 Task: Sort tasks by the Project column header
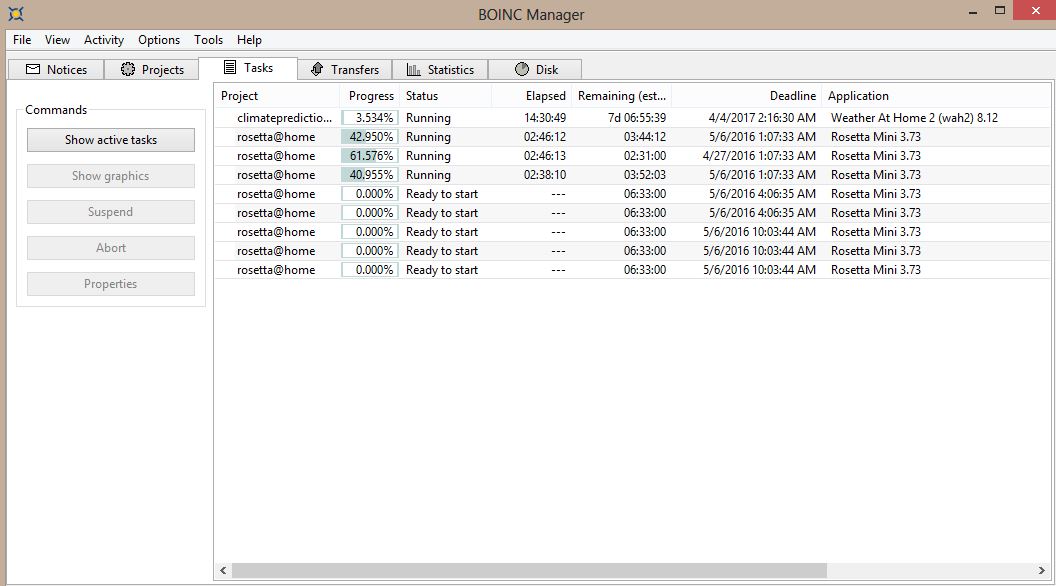tap(277, 96)
